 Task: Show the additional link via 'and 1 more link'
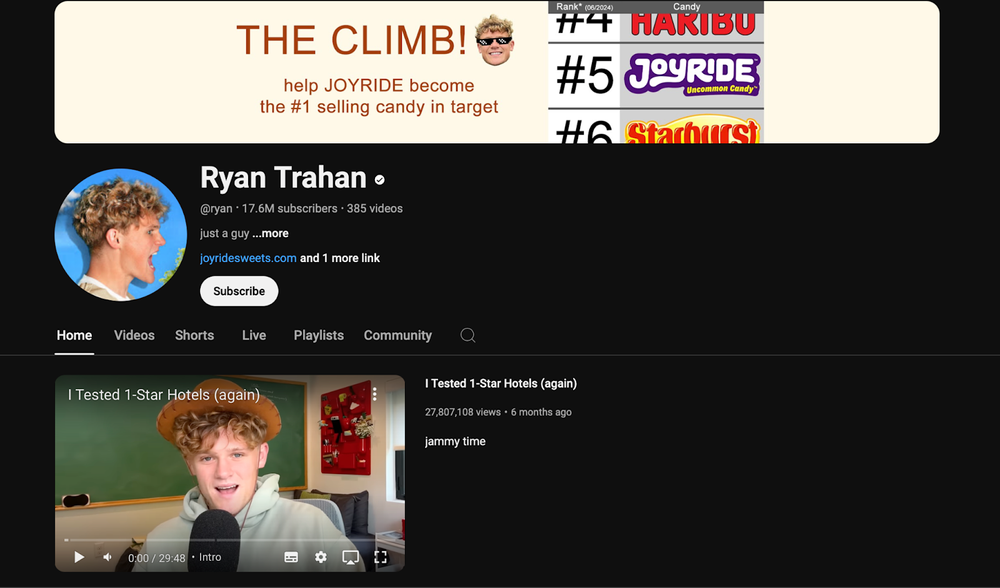[x=340, y=258]
